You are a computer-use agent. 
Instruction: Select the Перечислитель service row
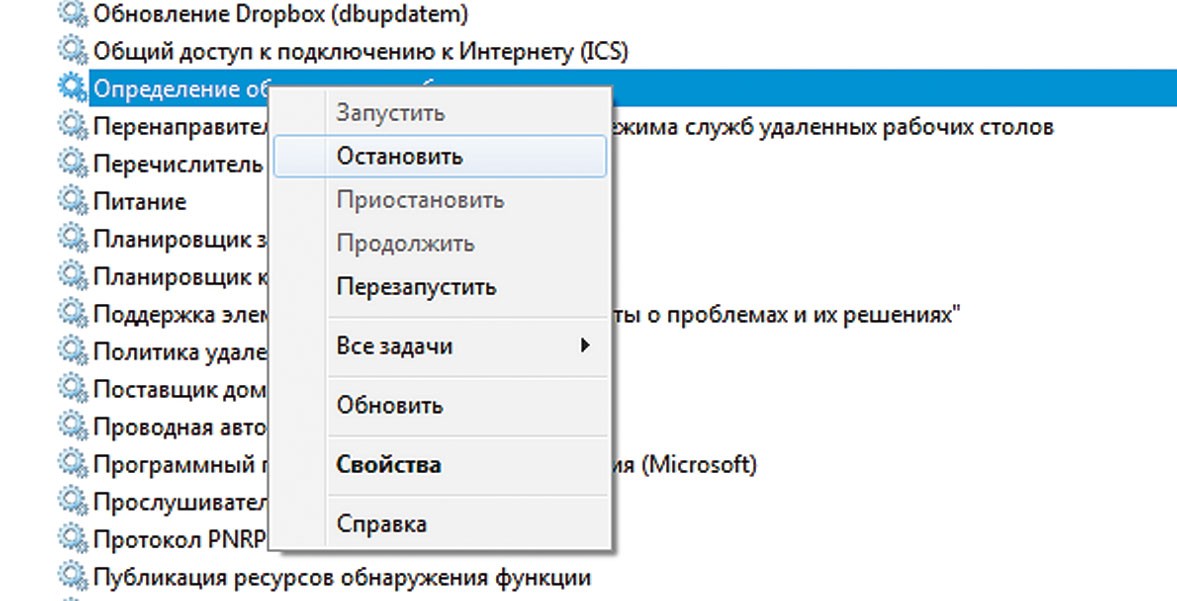177,163
